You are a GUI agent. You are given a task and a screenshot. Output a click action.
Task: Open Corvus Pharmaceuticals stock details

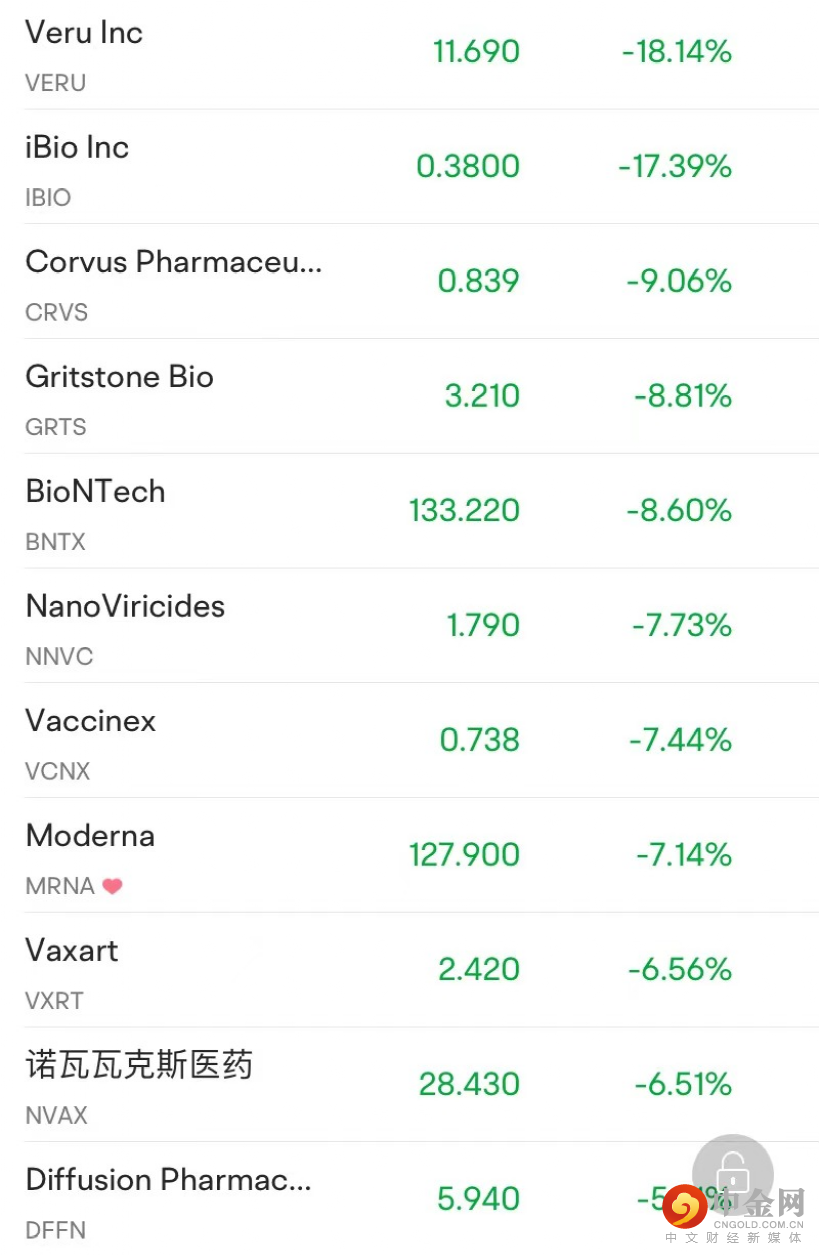174,262
